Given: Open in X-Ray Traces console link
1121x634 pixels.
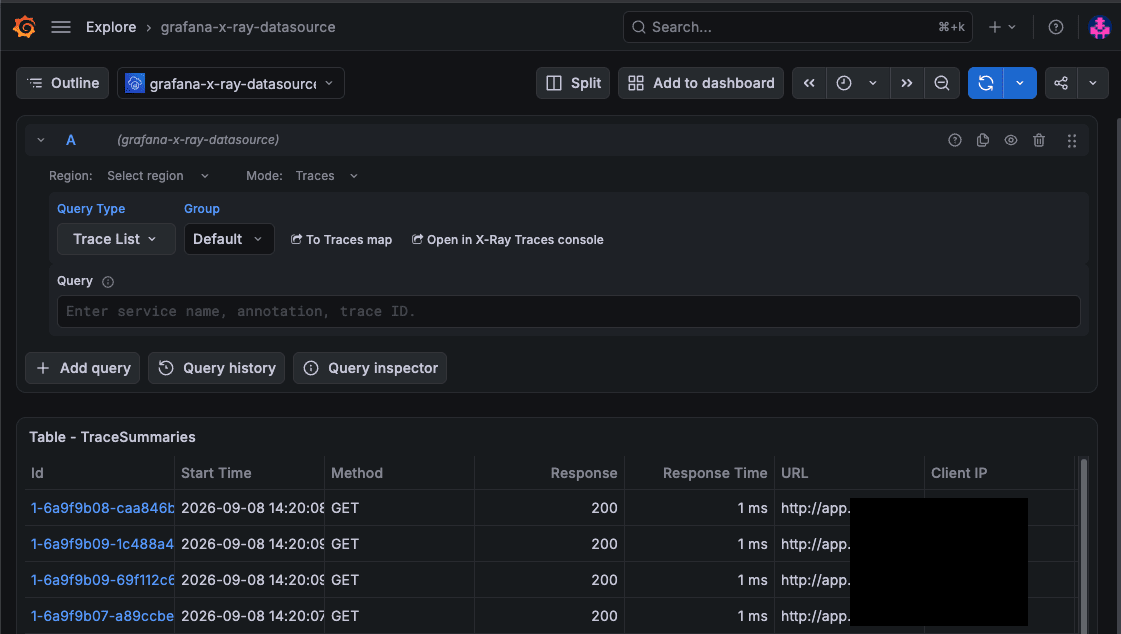Looking at the screenshot, I should coord(508,239).
